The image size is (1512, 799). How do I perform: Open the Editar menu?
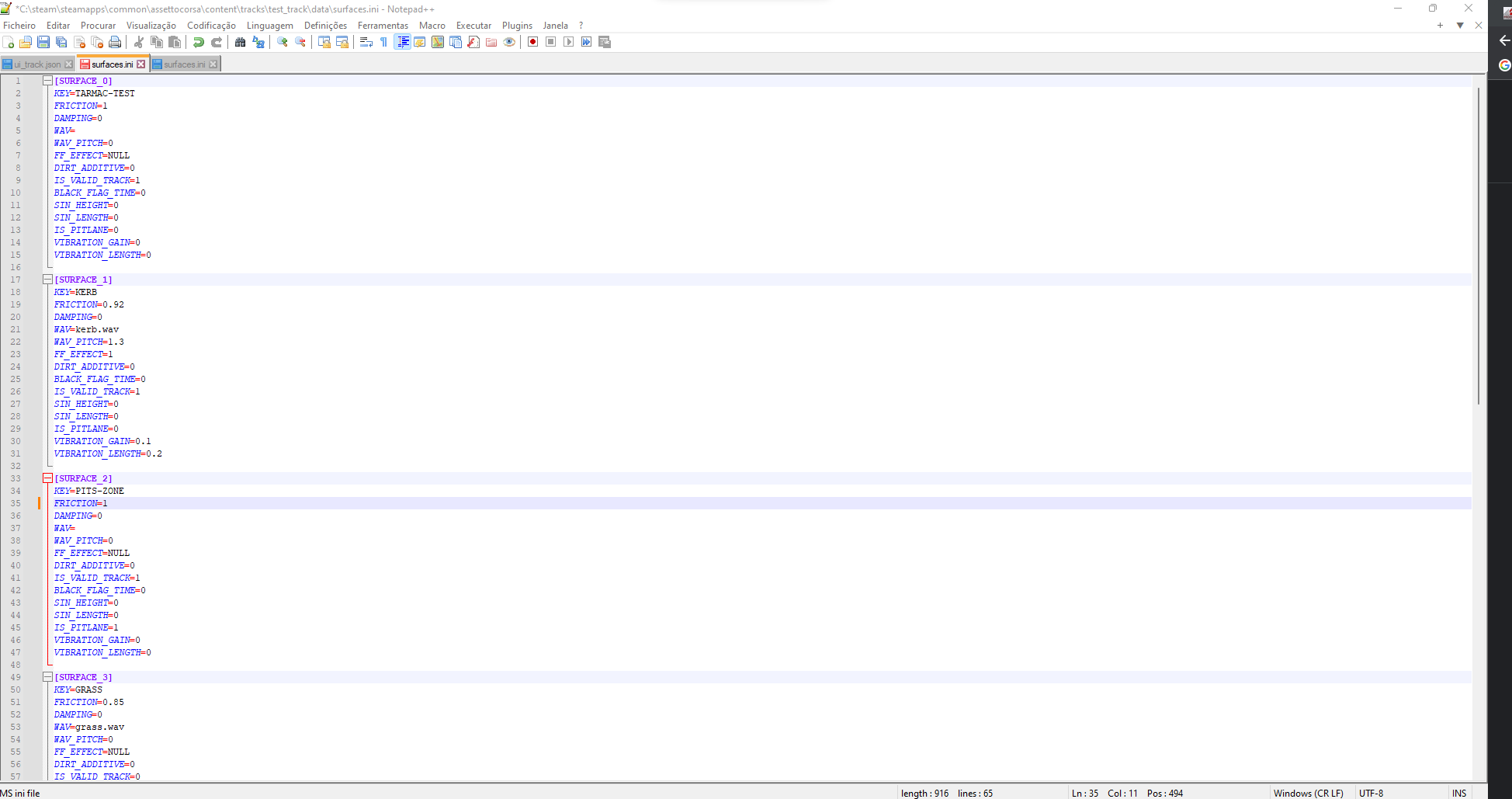pos(58,26)
